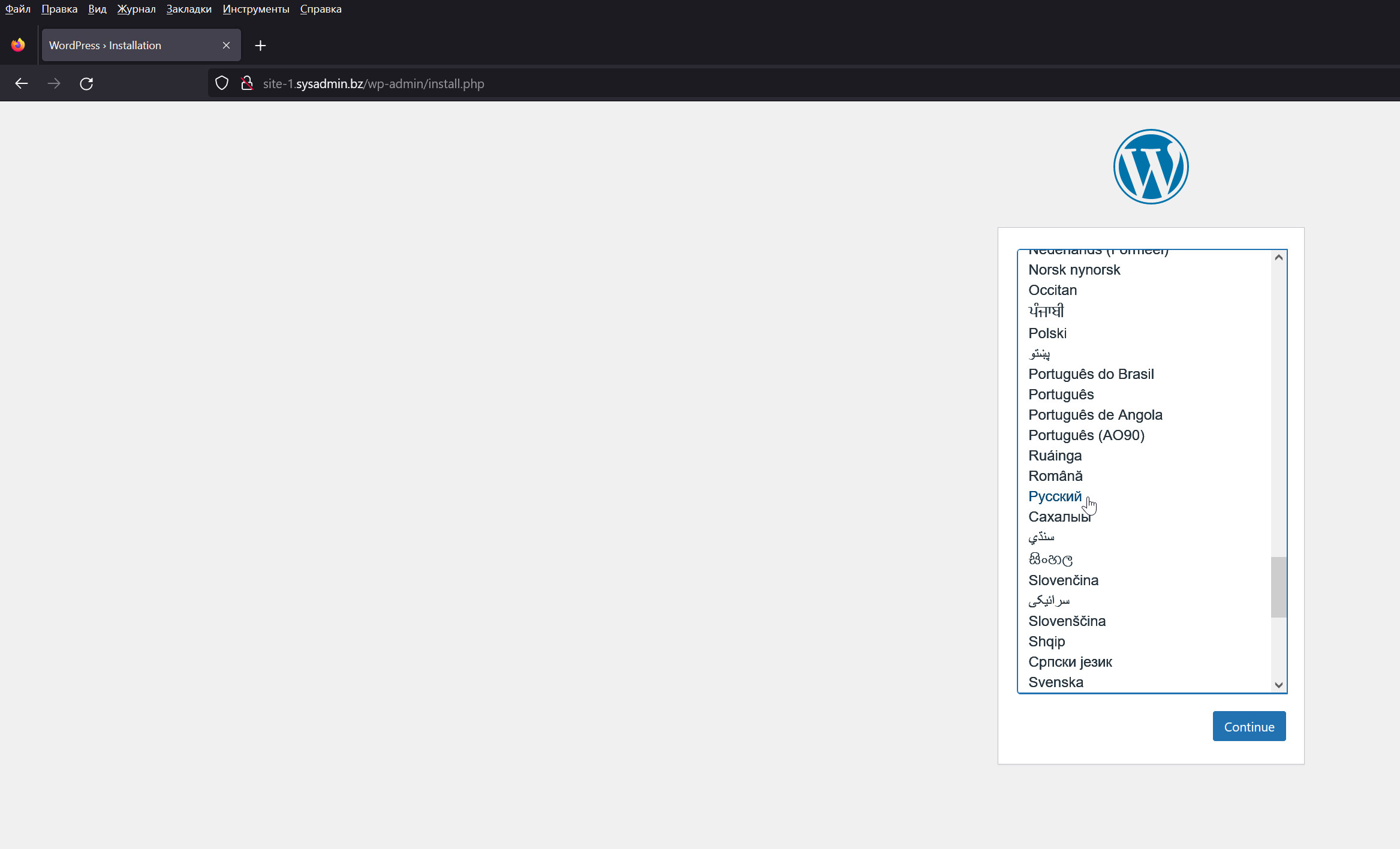Screen dimensions: 1400x849
Task: Click the language list scrollbar thumb
Action: point(1279,587)
